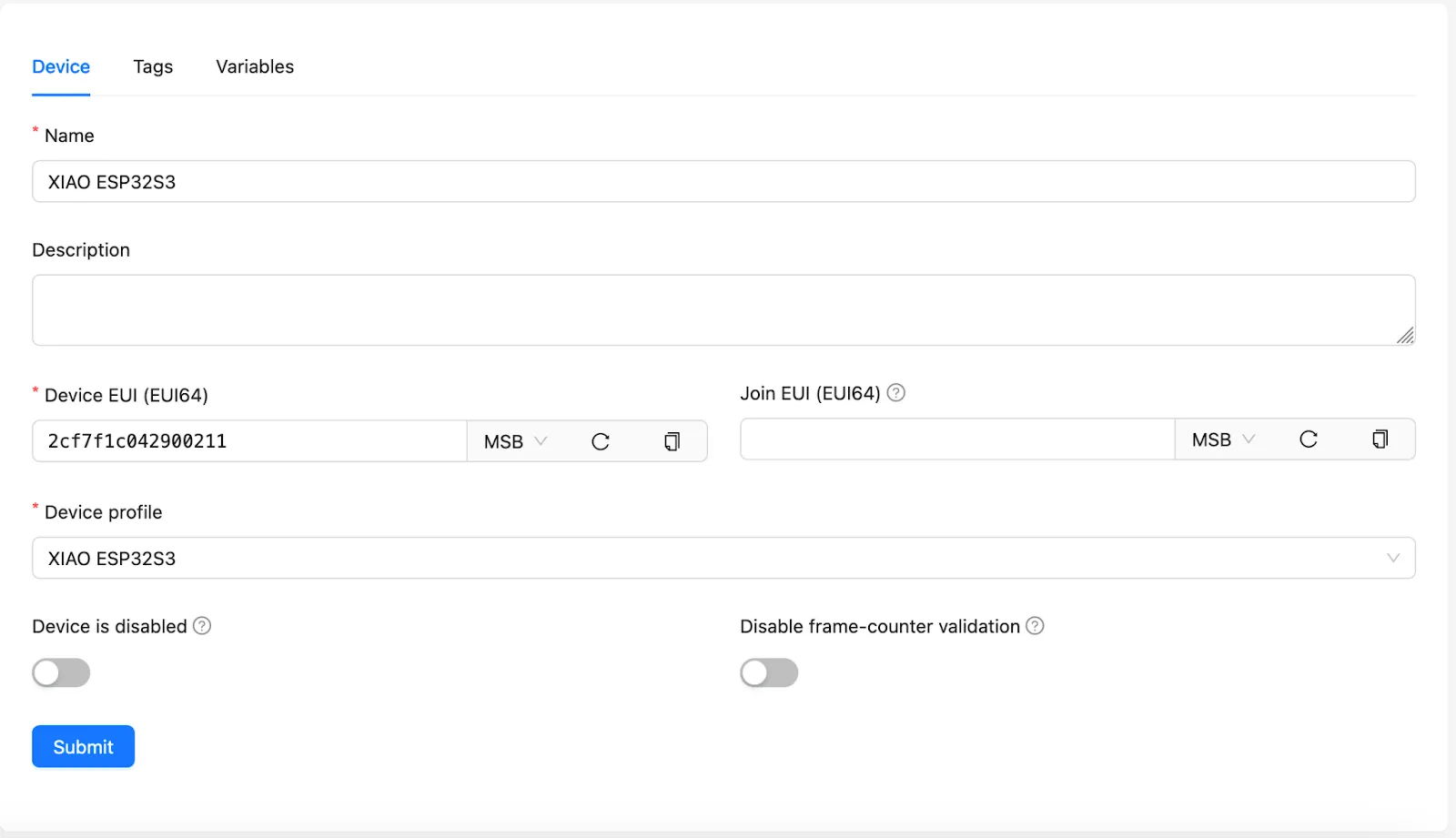
Task: Click the Device profile label
Action: pyautogui.click(x=103, y=512)
